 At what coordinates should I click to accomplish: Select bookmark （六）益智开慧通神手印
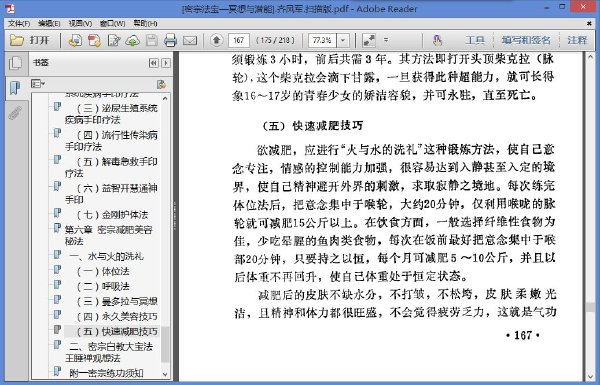coord(111,194)
